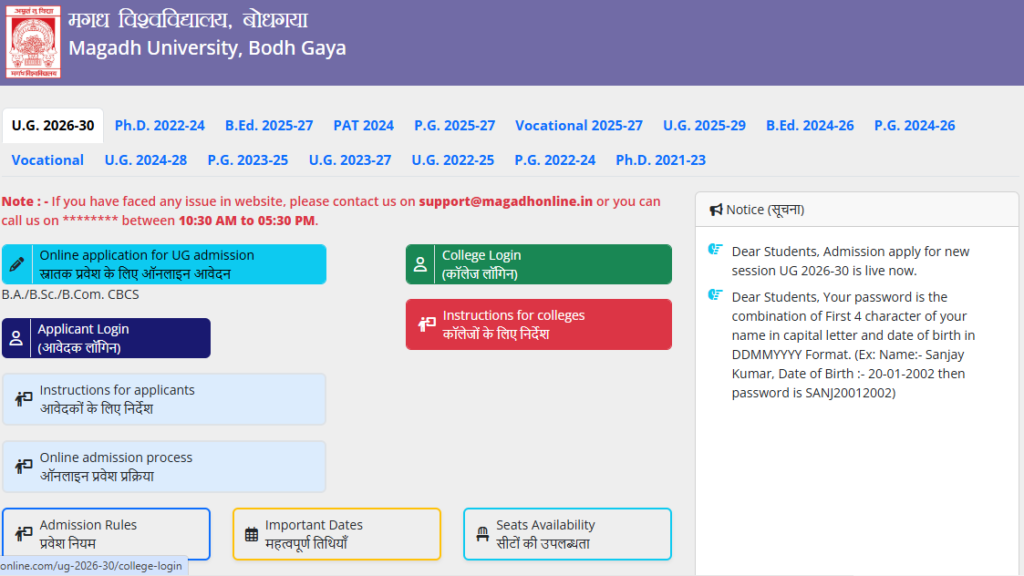
Task: Click the user icon on Applicant Login
Action: 16,338
